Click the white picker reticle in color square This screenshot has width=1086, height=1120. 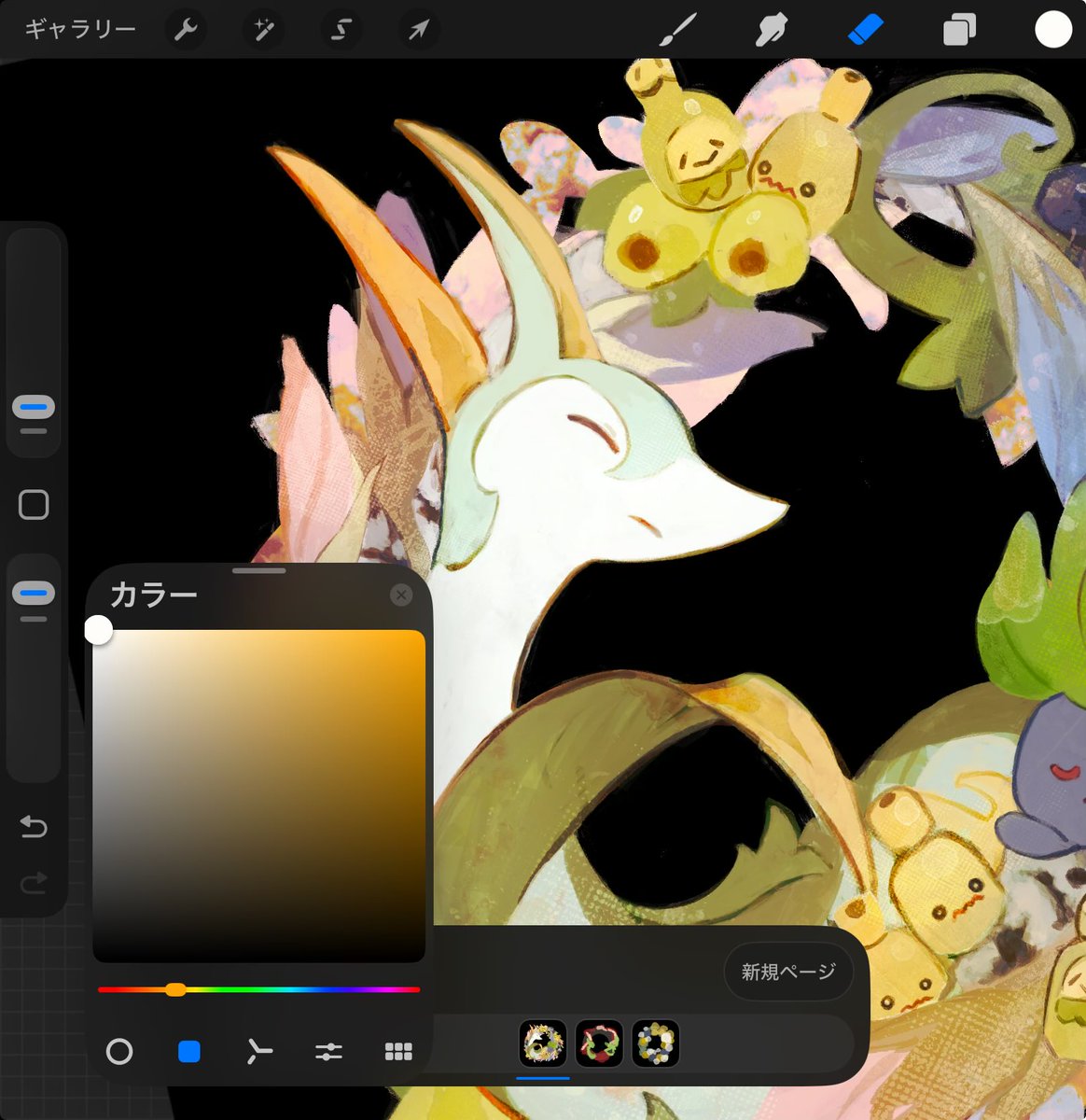tap(98, 630)
